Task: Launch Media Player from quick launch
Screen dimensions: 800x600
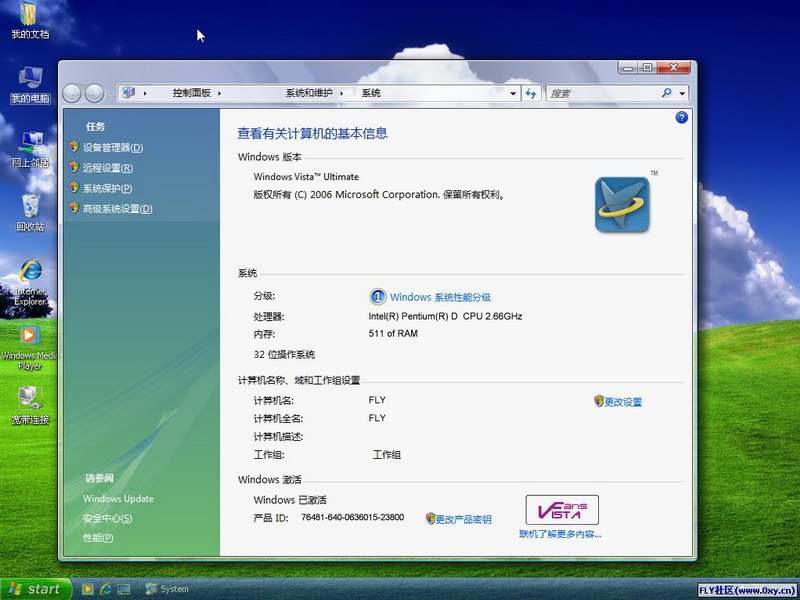Action: (x=87, y=589)
